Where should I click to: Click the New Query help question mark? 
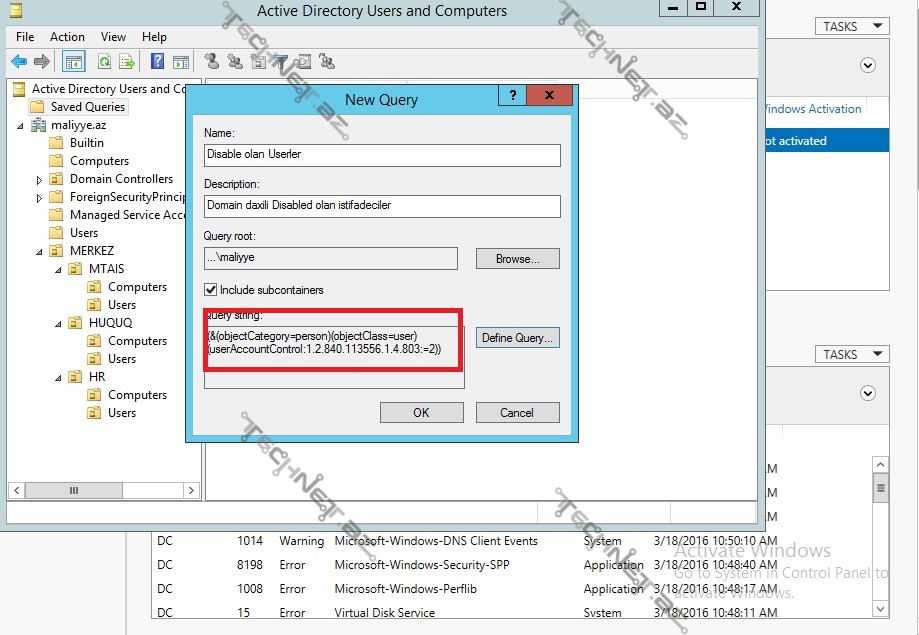pyautogui.click(x=512, y=96)
